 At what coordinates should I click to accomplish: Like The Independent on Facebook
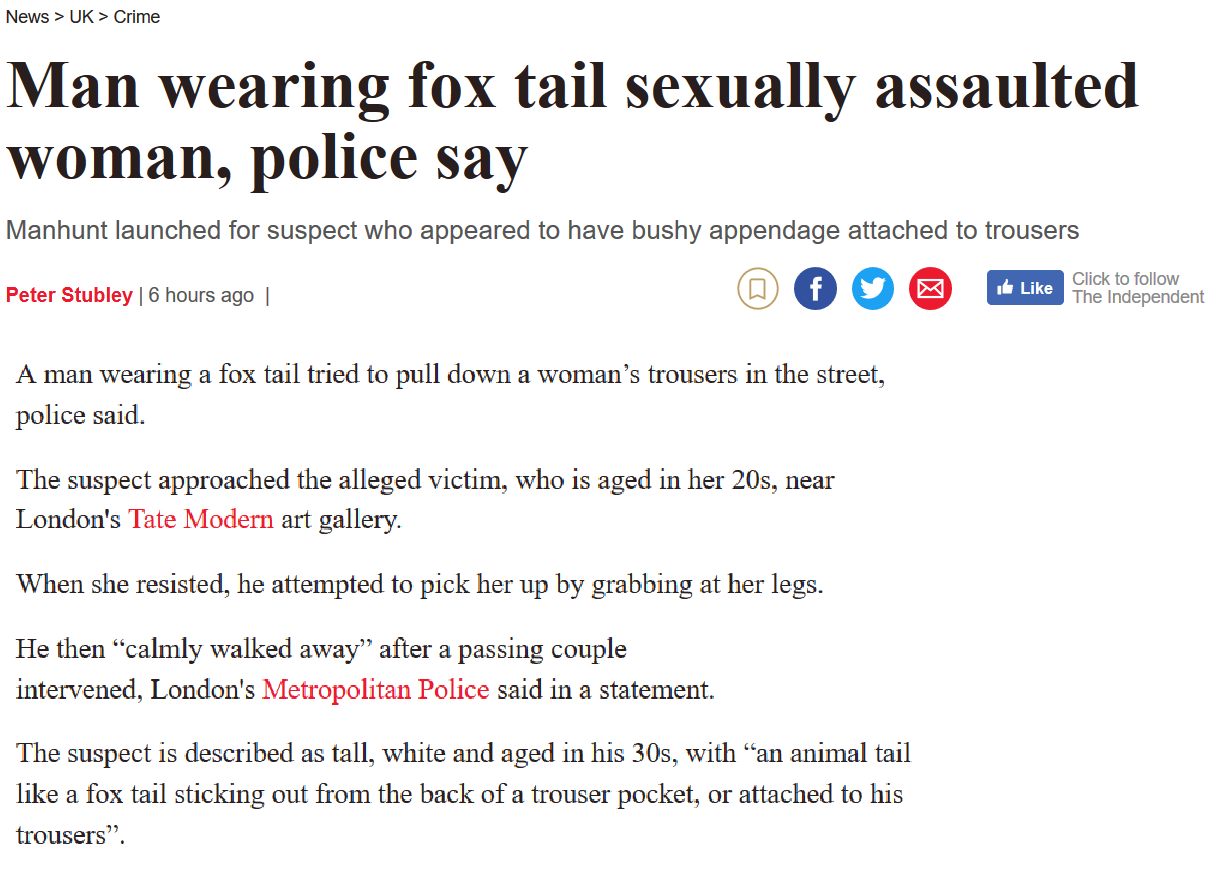pos(1024,287)
